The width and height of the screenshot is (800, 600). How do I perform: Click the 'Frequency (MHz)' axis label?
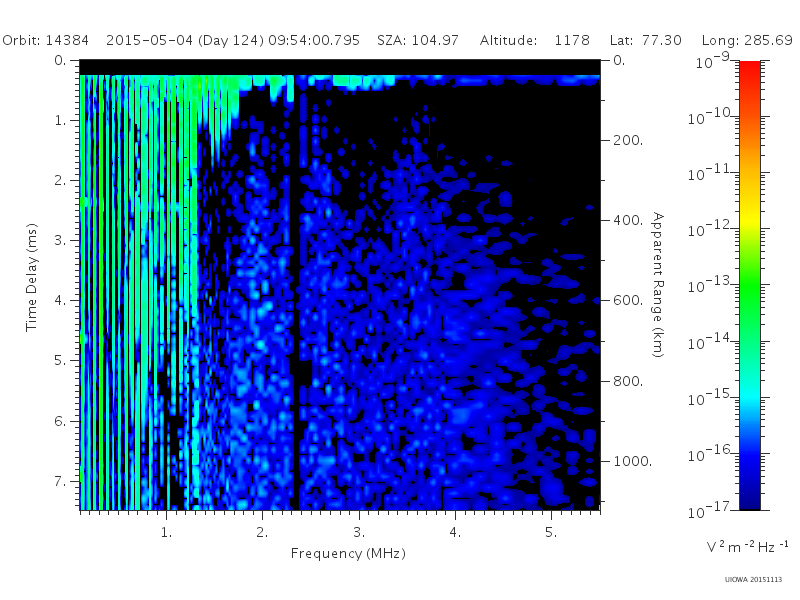(x=348, y=554)
